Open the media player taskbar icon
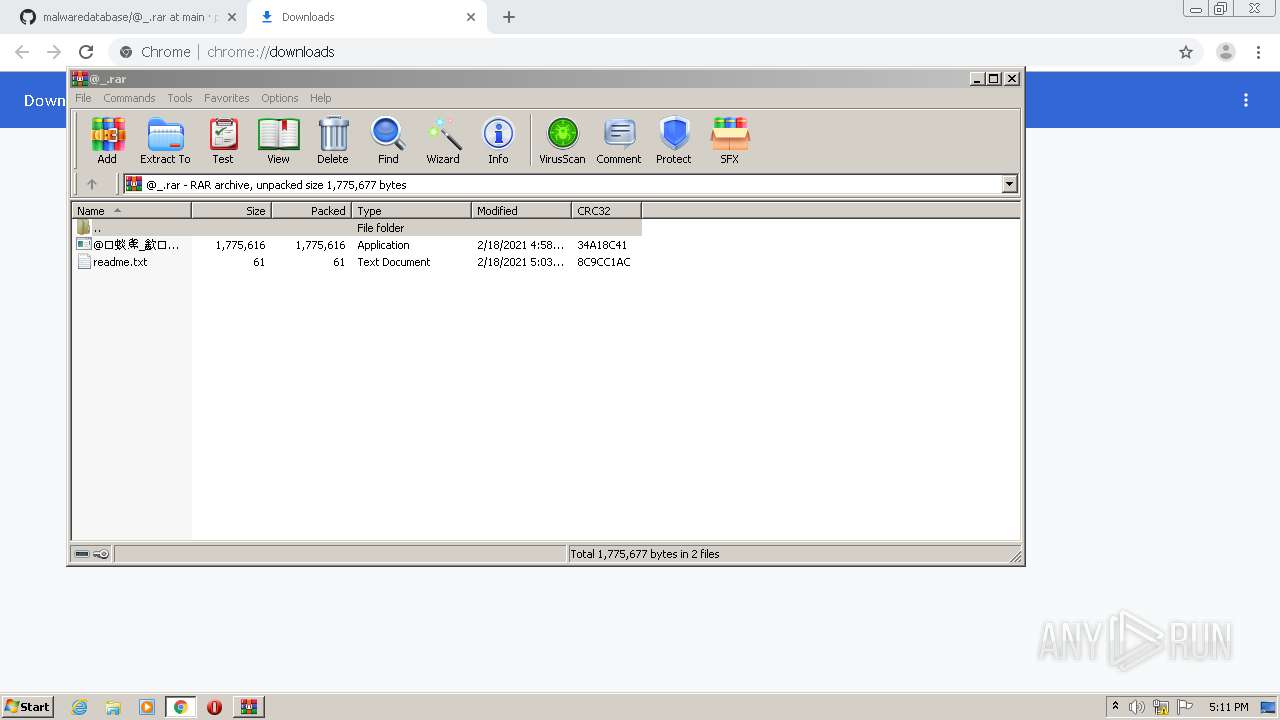This screenshot has height=720, width=1280. [147, 707]
